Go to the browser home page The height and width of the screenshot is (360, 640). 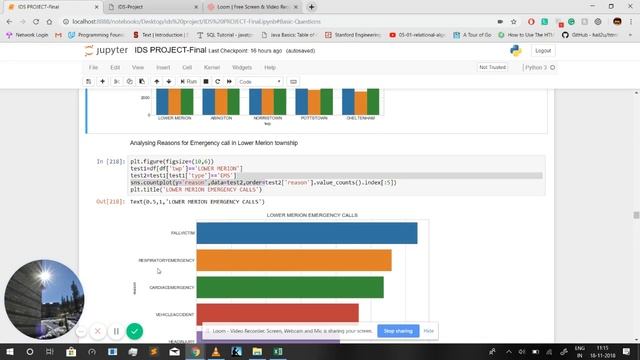pyautogui.click(x=49, y=22)
